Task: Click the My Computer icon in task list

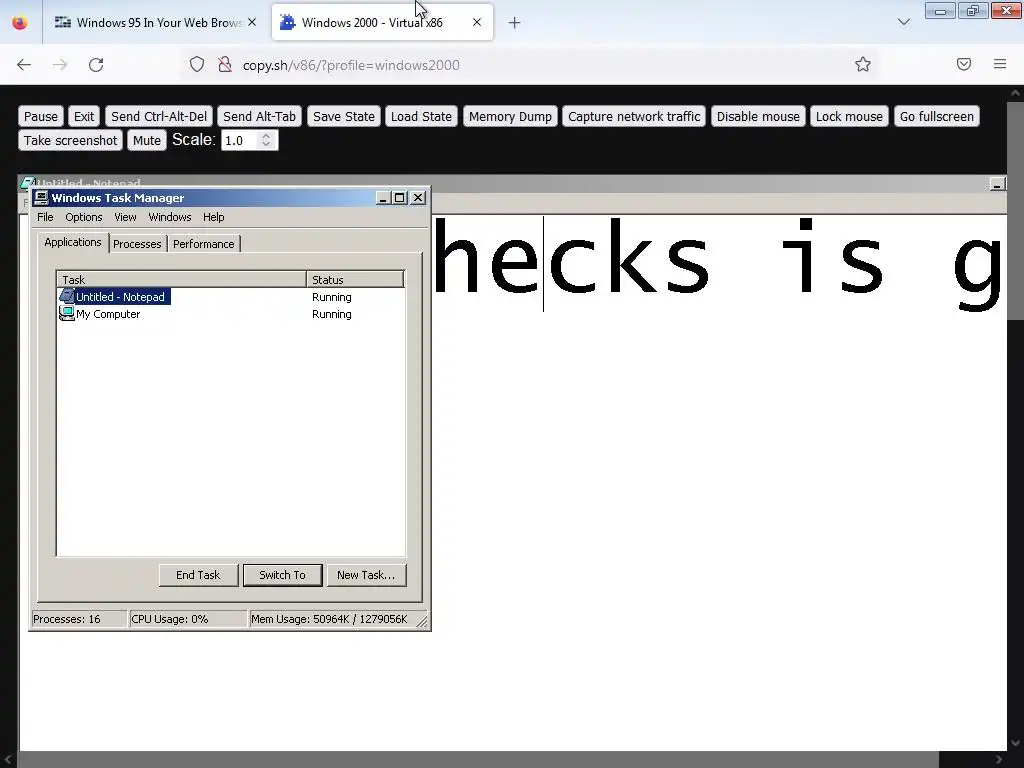Action: click(67, 313)
